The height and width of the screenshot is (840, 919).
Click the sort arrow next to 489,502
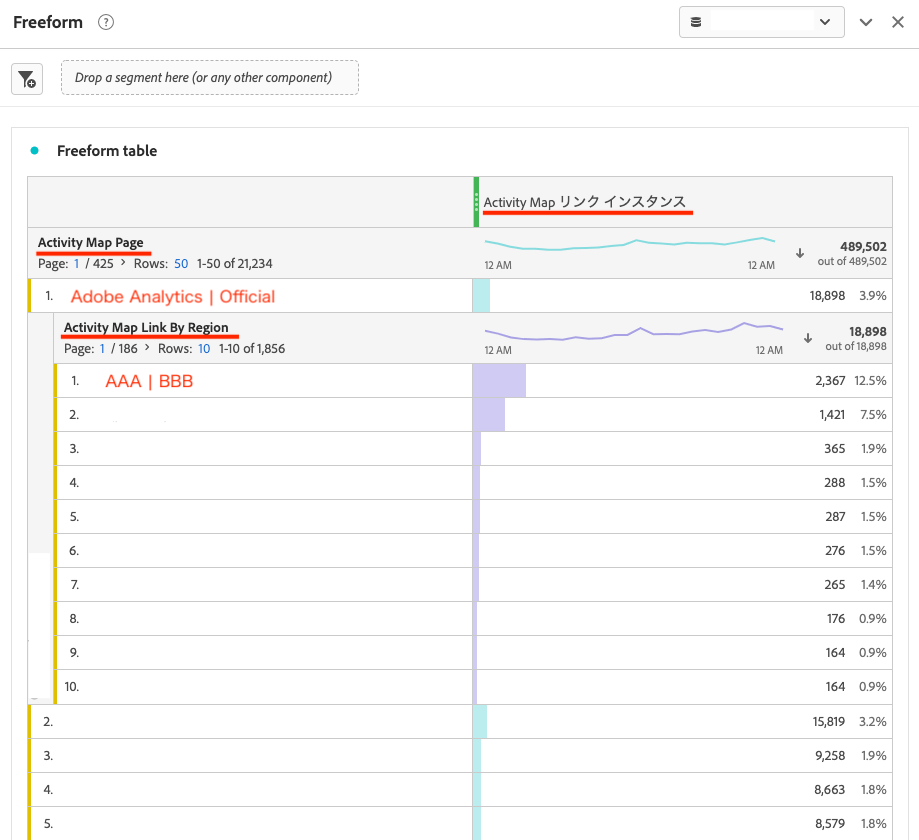(x=800, y=253)
